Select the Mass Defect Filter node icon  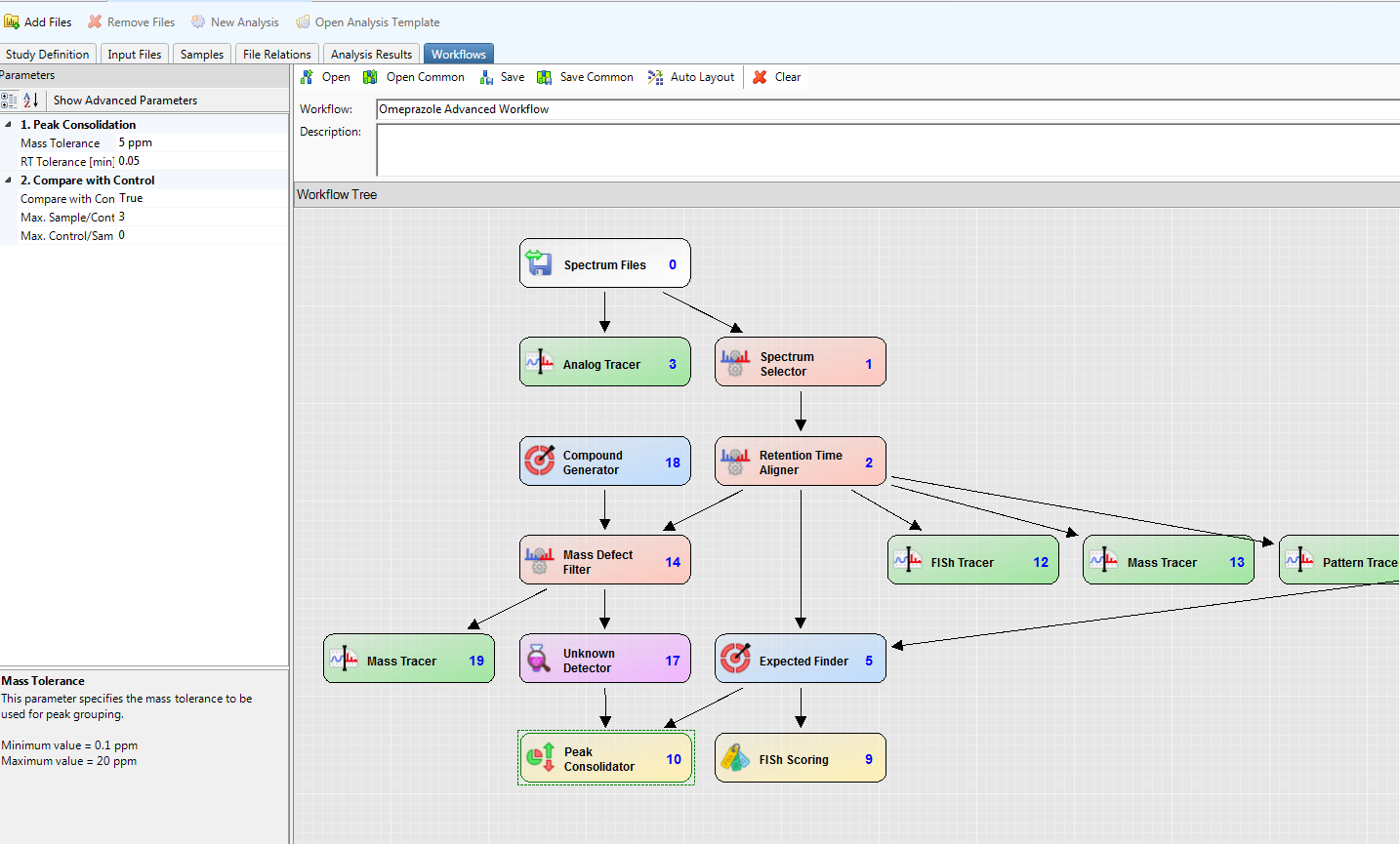point(539,559)
